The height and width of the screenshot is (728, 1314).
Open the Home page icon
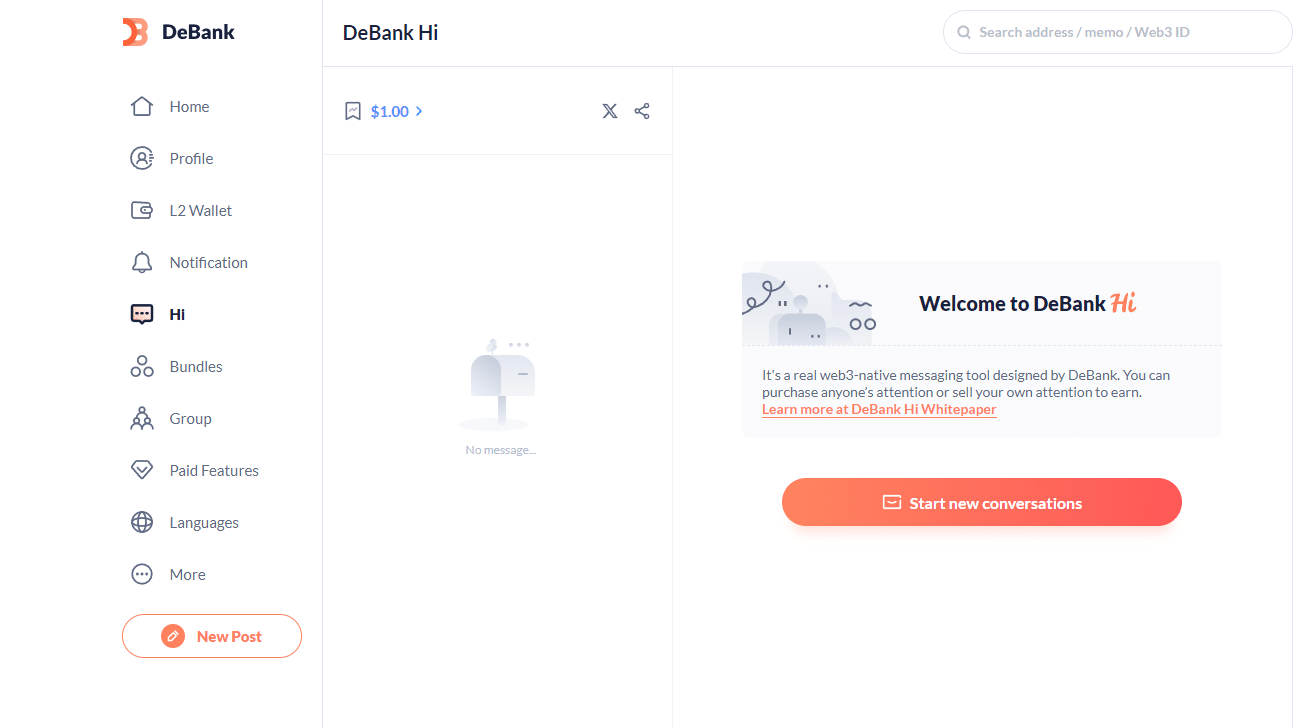click(142, 106)
